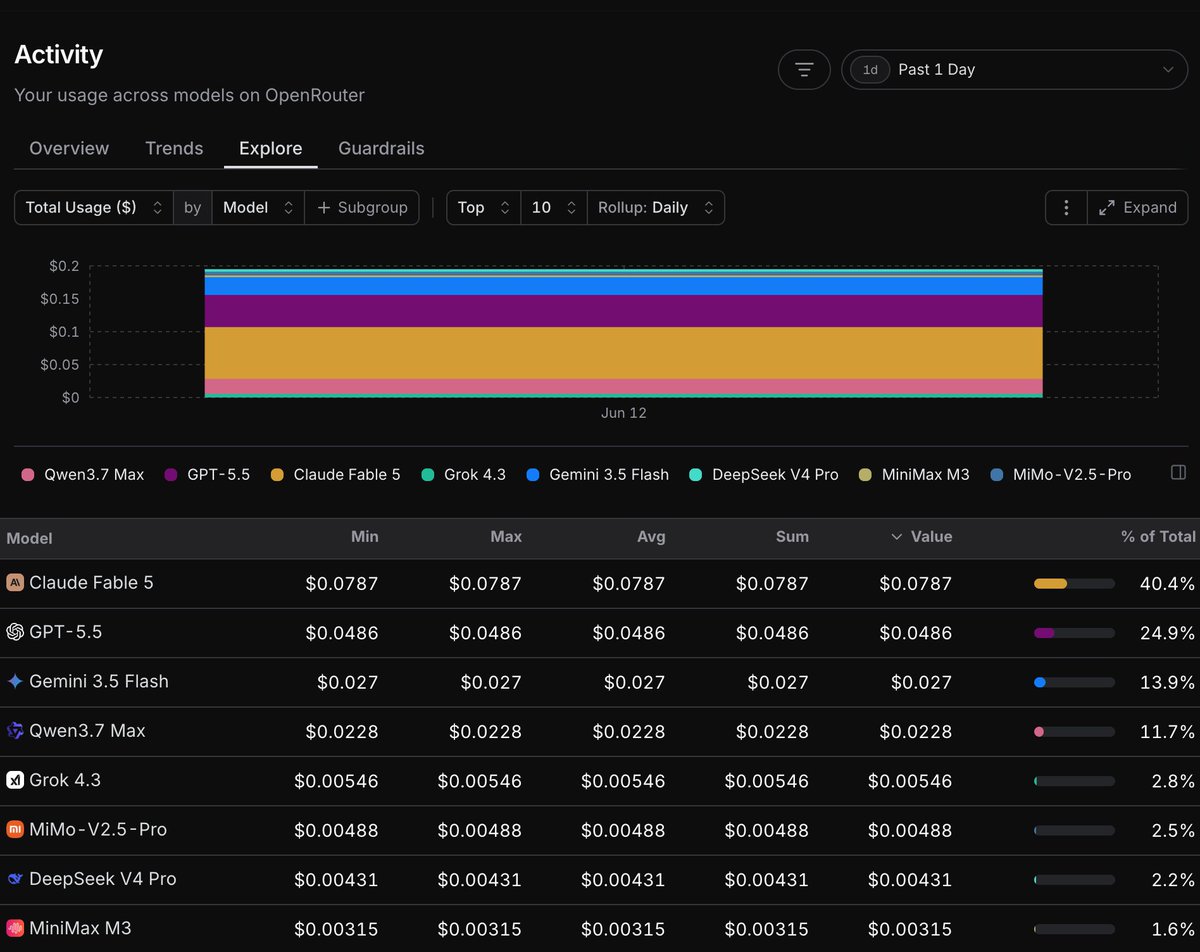This screenshot has width=1200, height=952.
Task: Open the filter icon button
Action: point(804,69)
